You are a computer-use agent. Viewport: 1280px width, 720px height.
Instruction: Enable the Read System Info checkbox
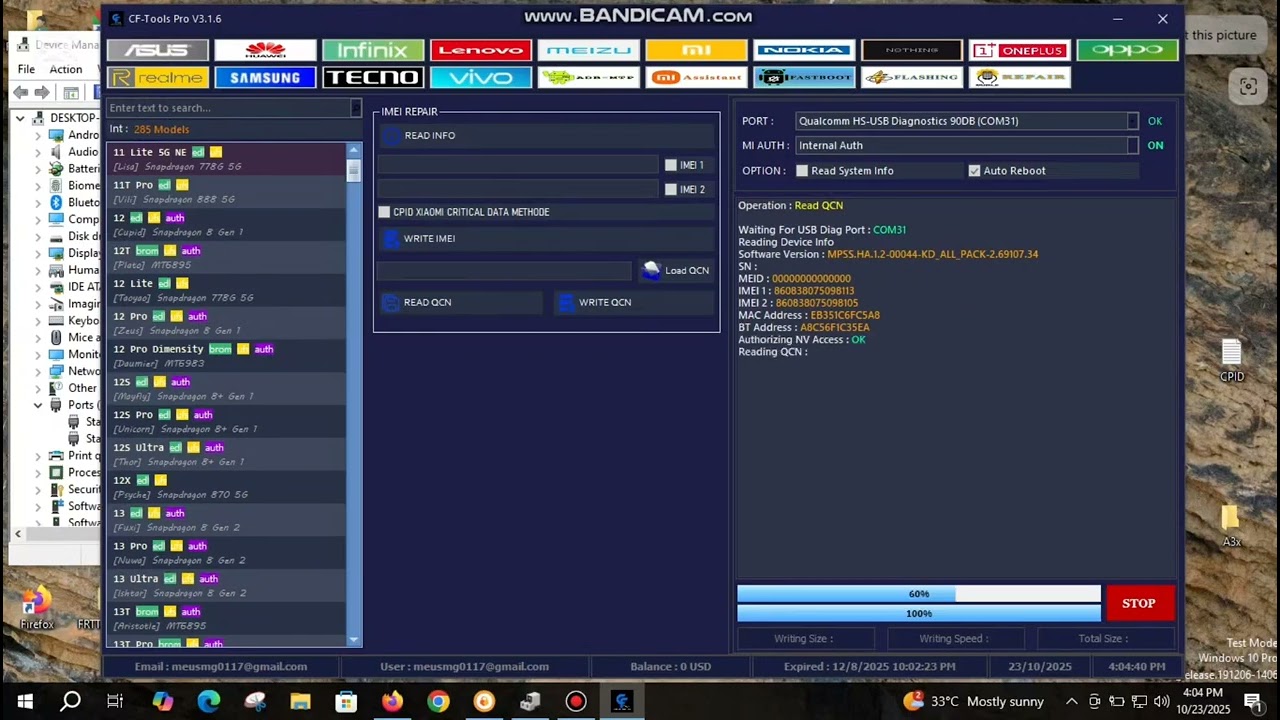(802, 171)
